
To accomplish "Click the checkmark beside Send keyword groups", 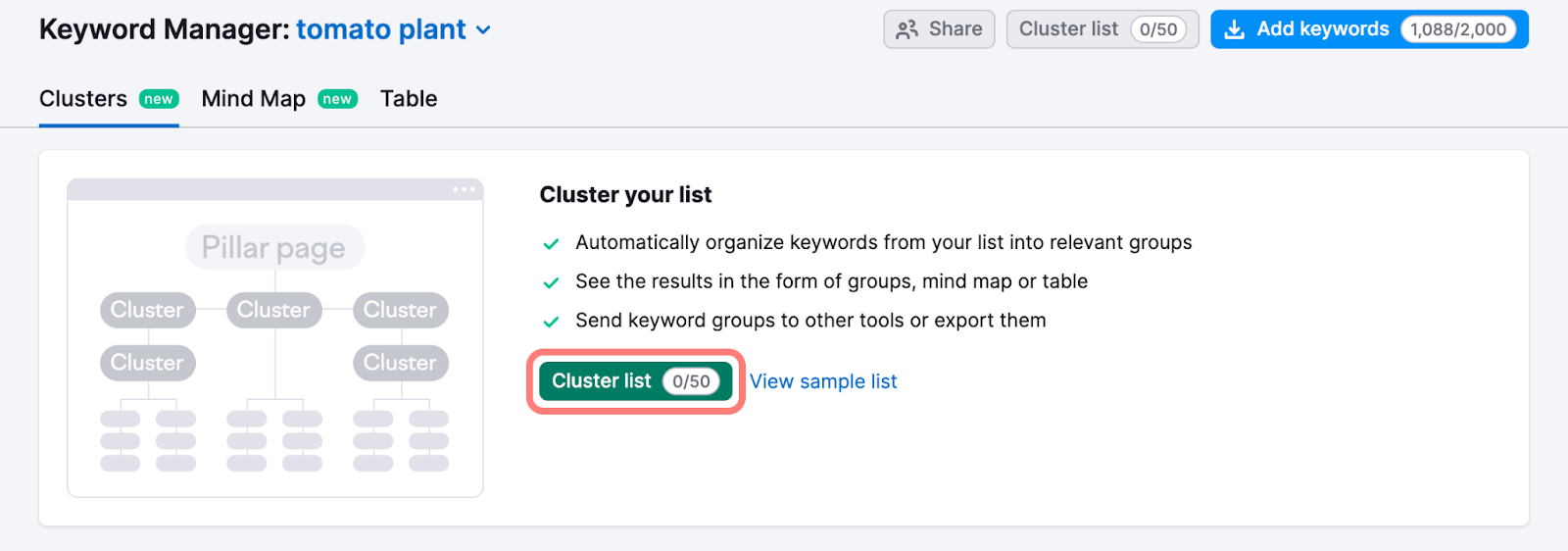I will pyautogui.click(x=551, y=322).
